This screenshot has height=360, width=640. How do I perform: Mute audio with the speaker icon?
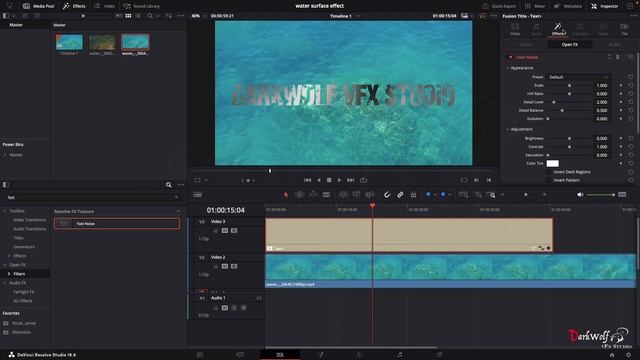pyautogui.click(x=580, y=195)
